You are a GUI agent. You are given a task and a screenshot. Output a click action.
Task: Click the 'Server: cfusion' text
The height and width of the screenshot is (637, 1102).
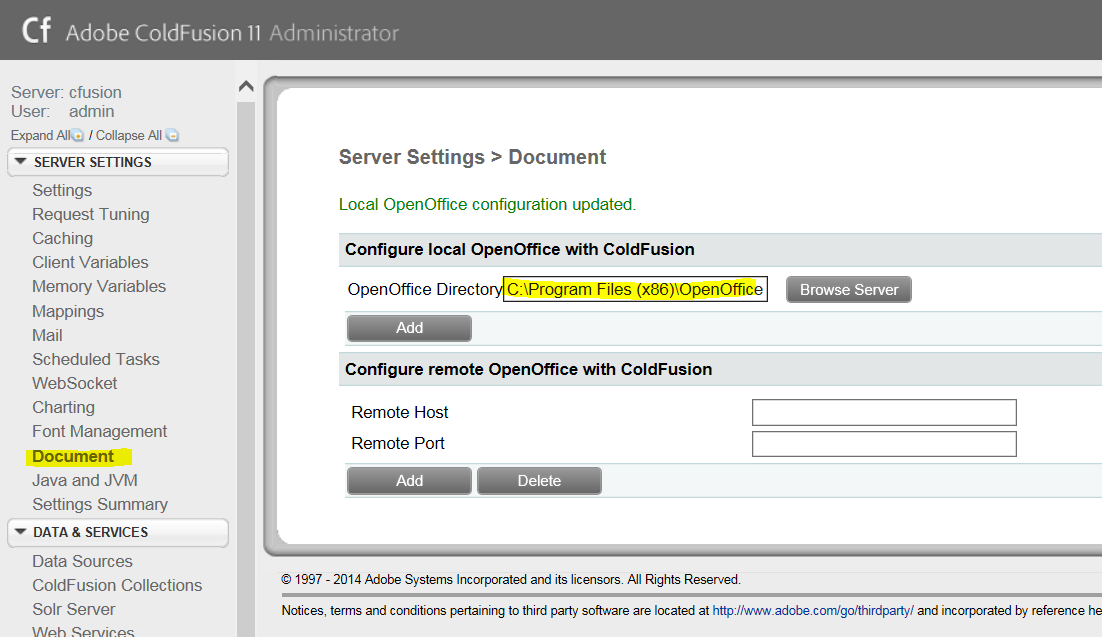click(66, 92)
